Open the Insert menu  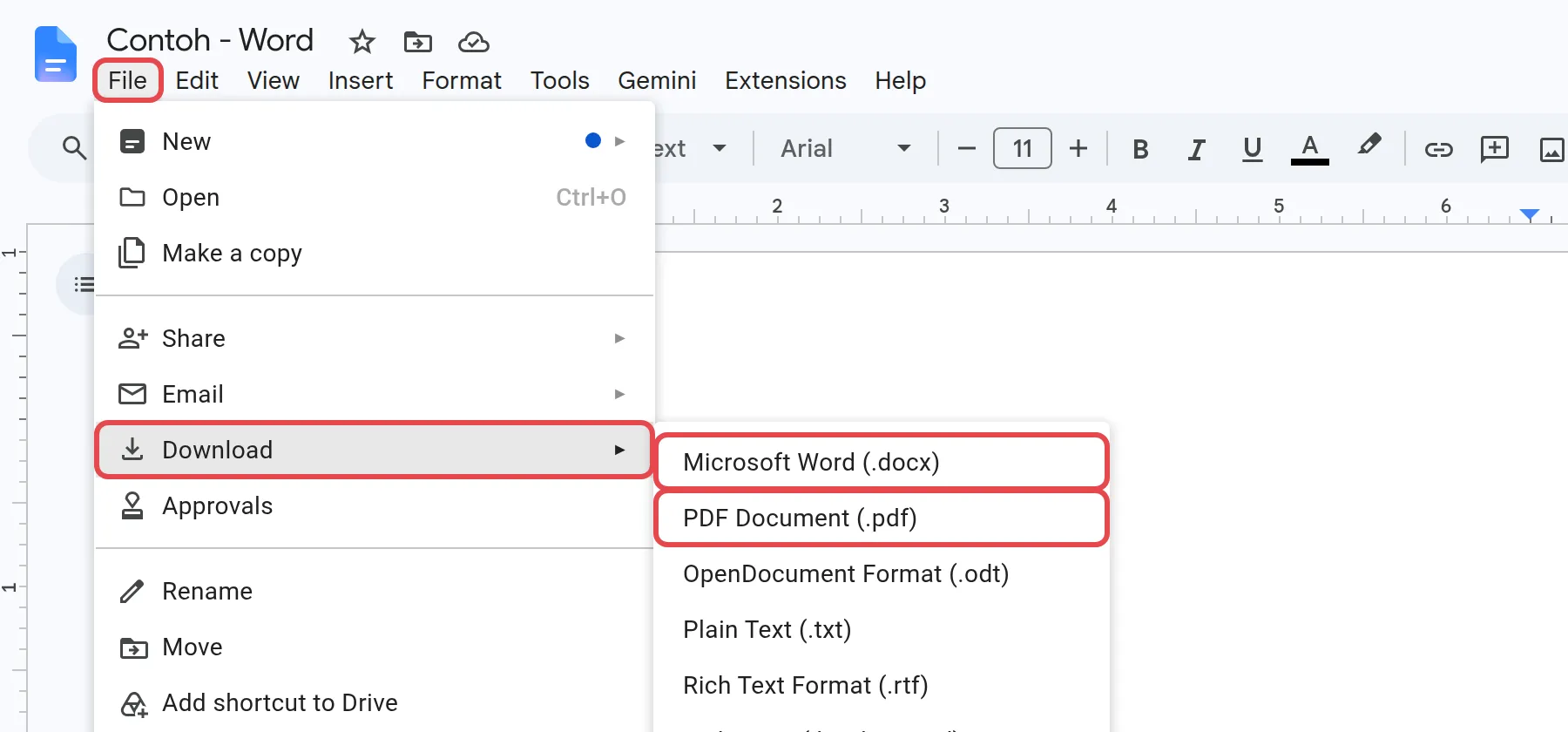coord(361,80)
